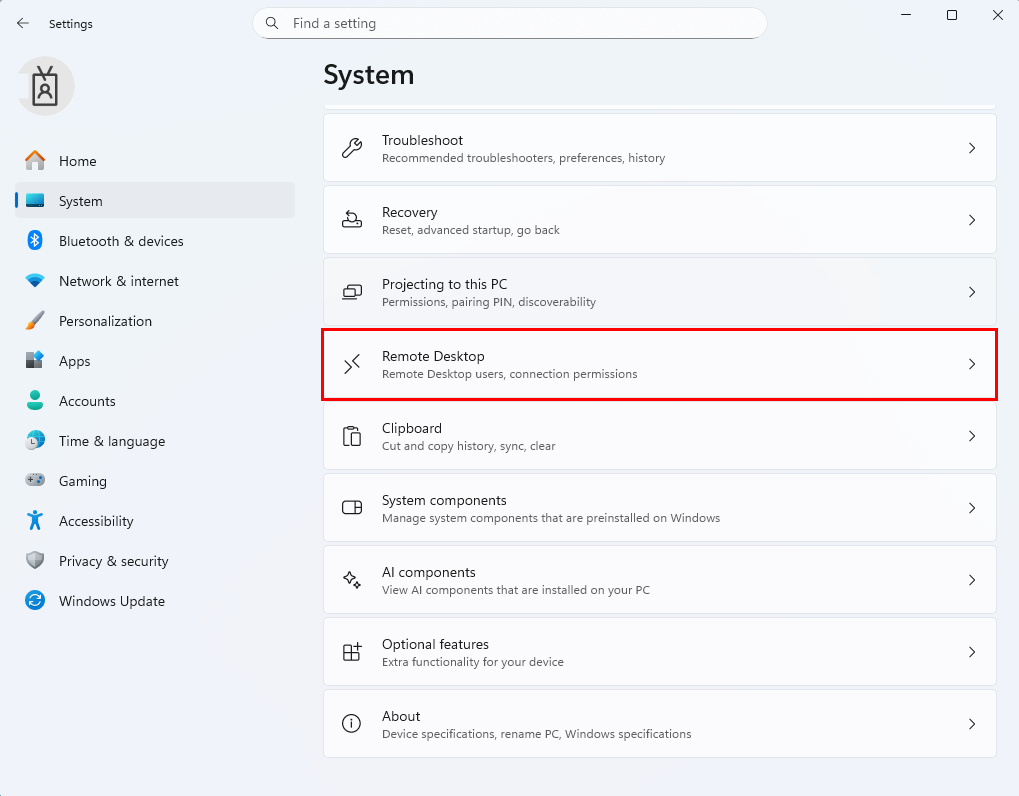This screenshot has height=796, width=1019.
Task: Click the Clipboard icon
Action: pyautogui.click(x=352, y=436)
